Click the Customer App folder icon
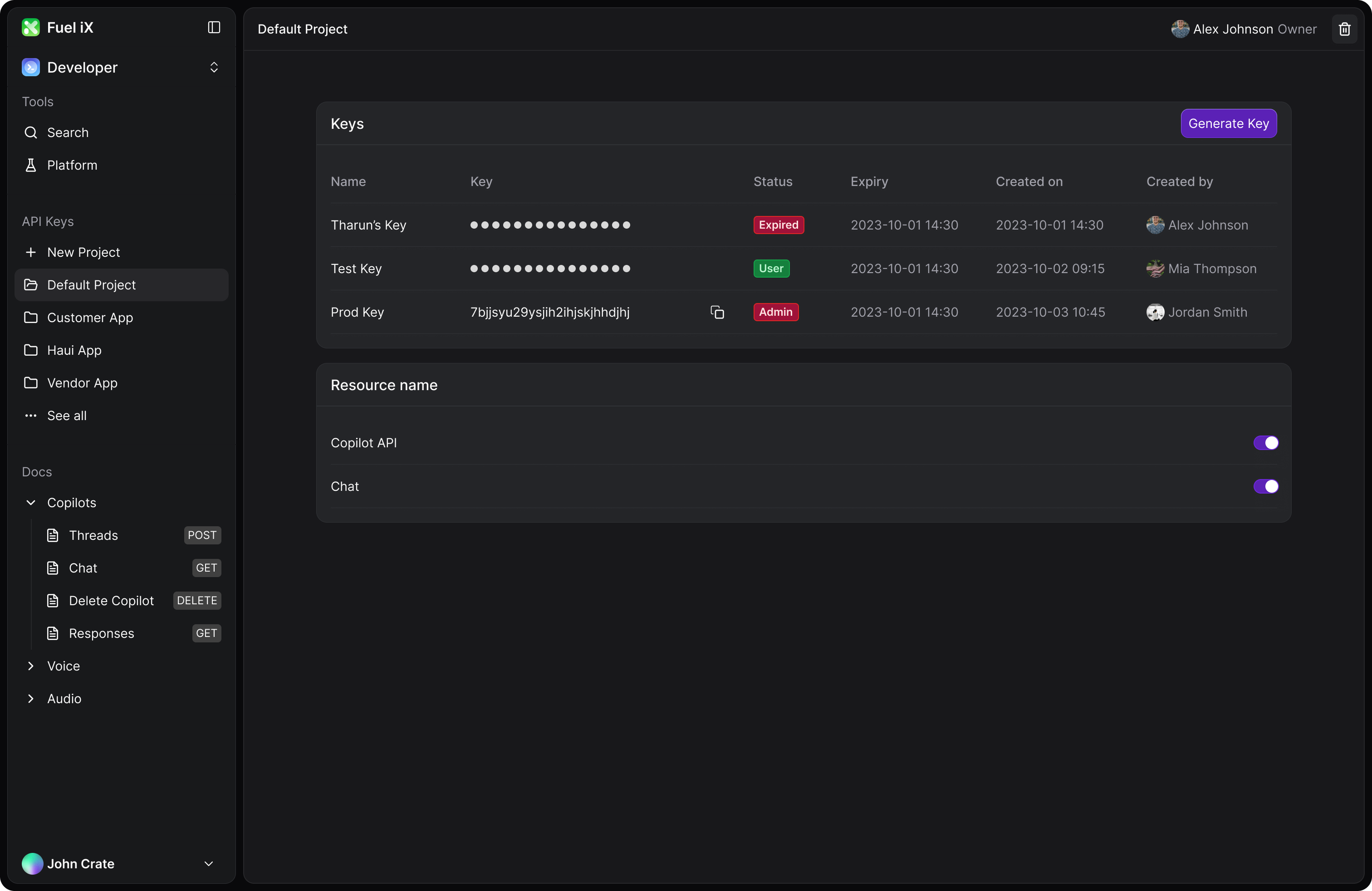Image resolution: width=1372 pixels, height=891 pixels. pyautogui.click(x=30, y=318)
